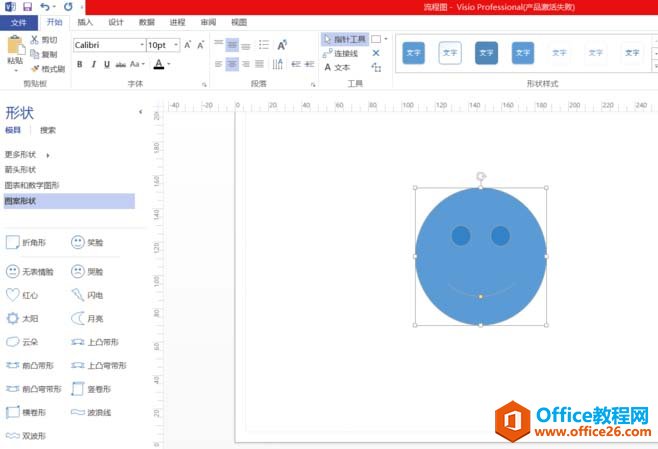Image resolution: width=658 pixels, height=449 pixels.
Task: Click the Save icon in quick access toolbar
Action: (29, 6)
